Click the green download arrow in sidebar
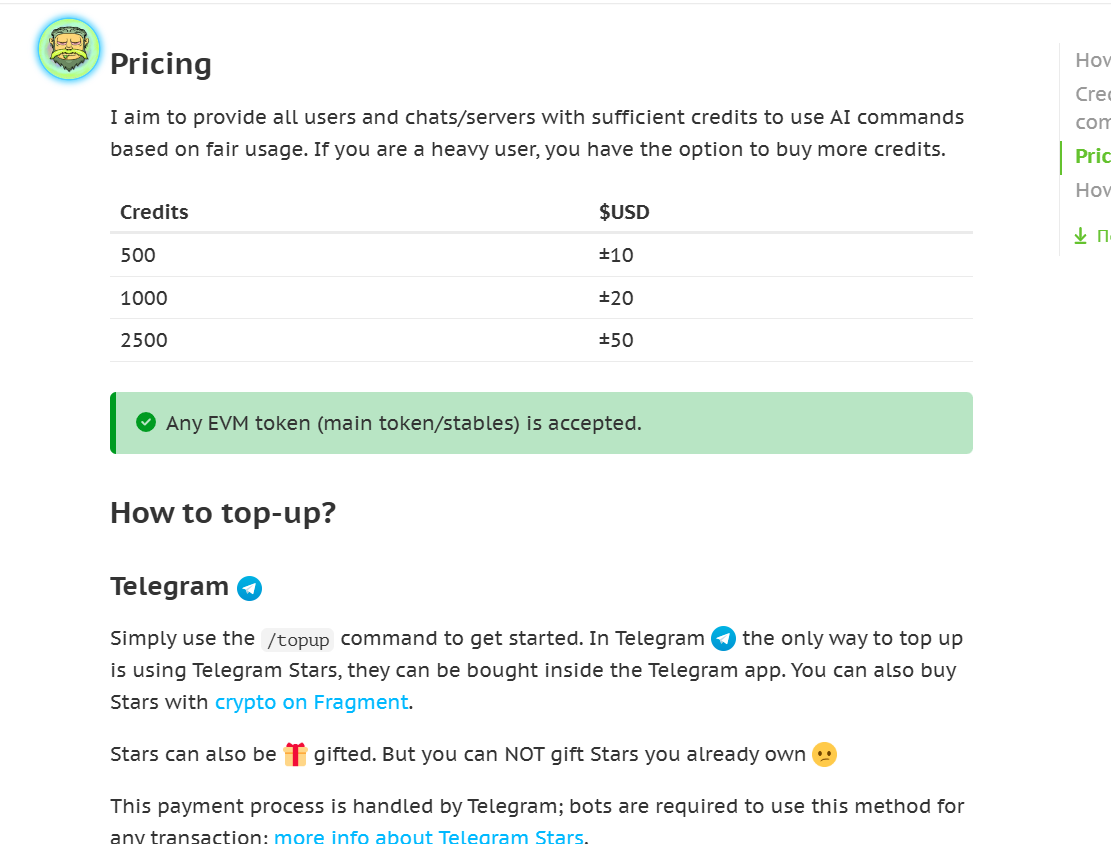The height and width of the screenshot is (844, 1111). pos(1080,236)
